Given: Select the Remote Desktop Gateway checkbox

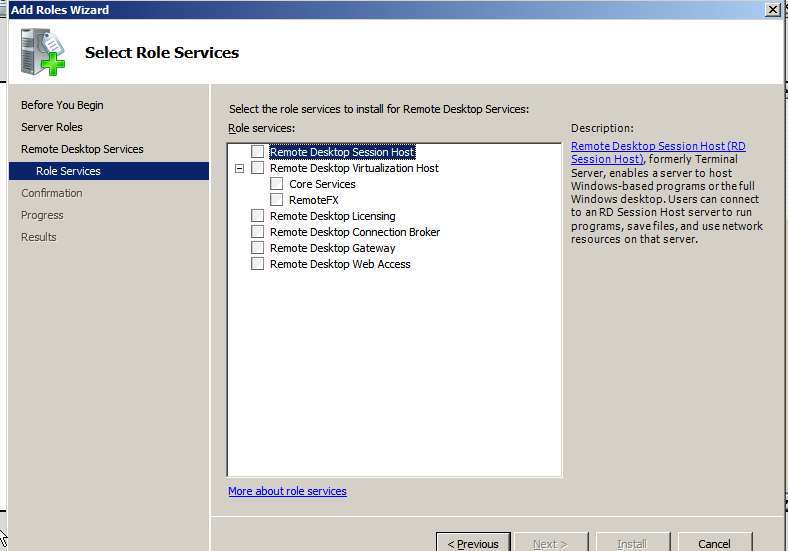Looking at the screenshot, I should (257, 248).
